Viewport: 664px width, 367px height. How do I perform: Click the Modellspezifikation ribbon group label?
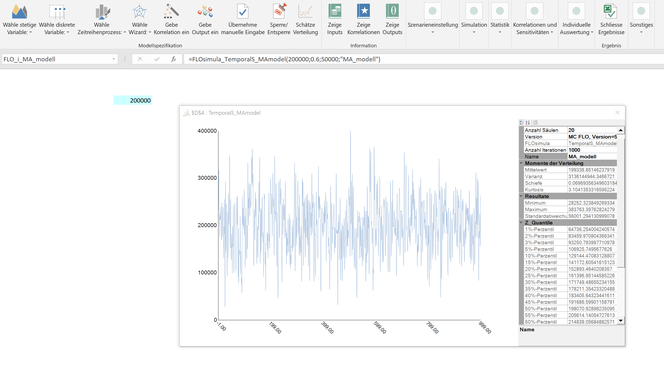click(x=160, y=45)
